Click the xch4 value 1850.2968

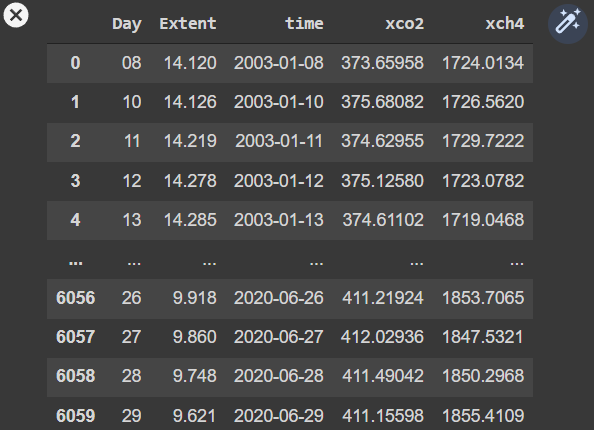coord(483,376)
